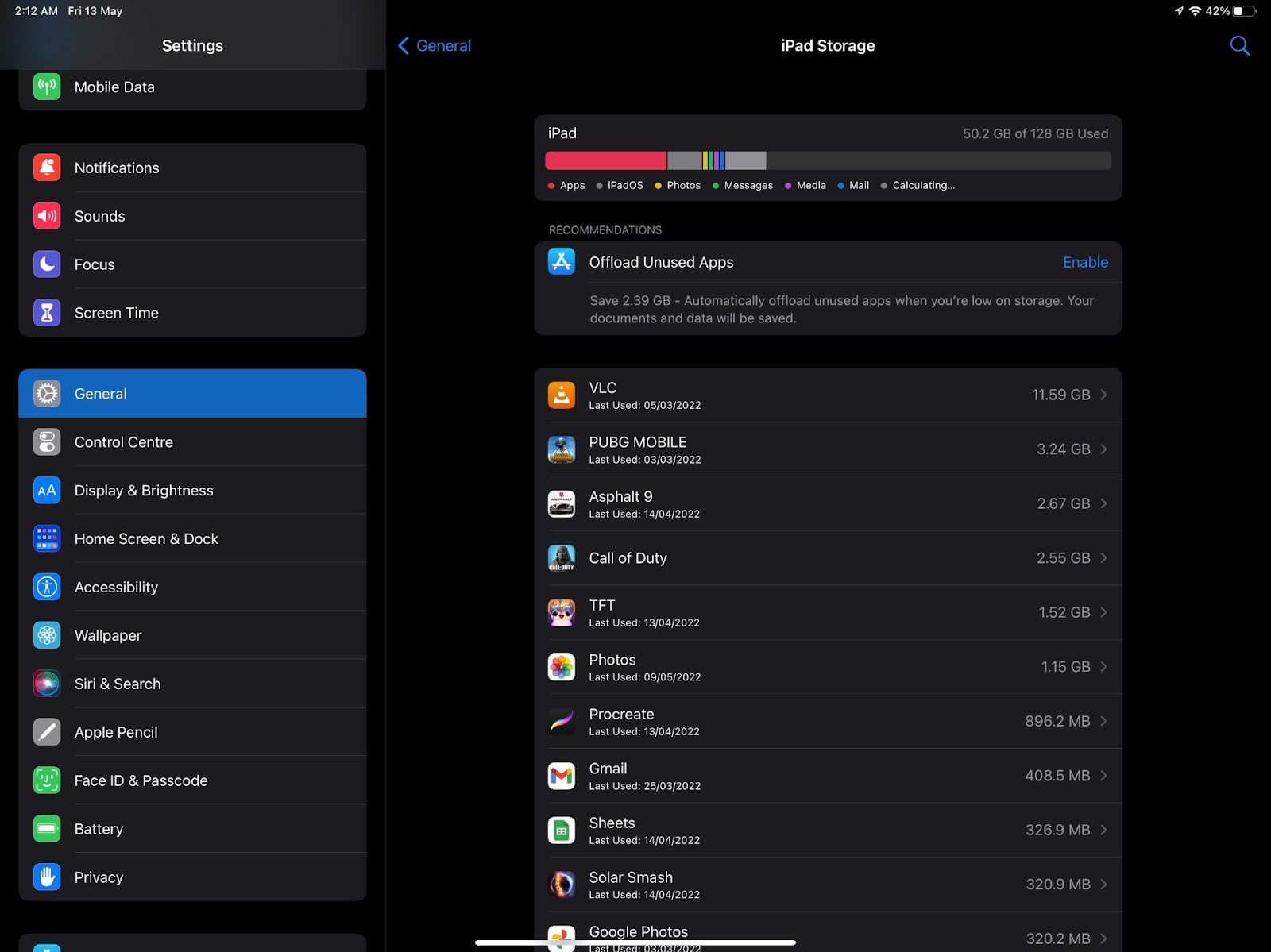The height and width of the screenshot is (952, 1271).
Task: Tap the yellow Photos legend dot
Action: 658,186
